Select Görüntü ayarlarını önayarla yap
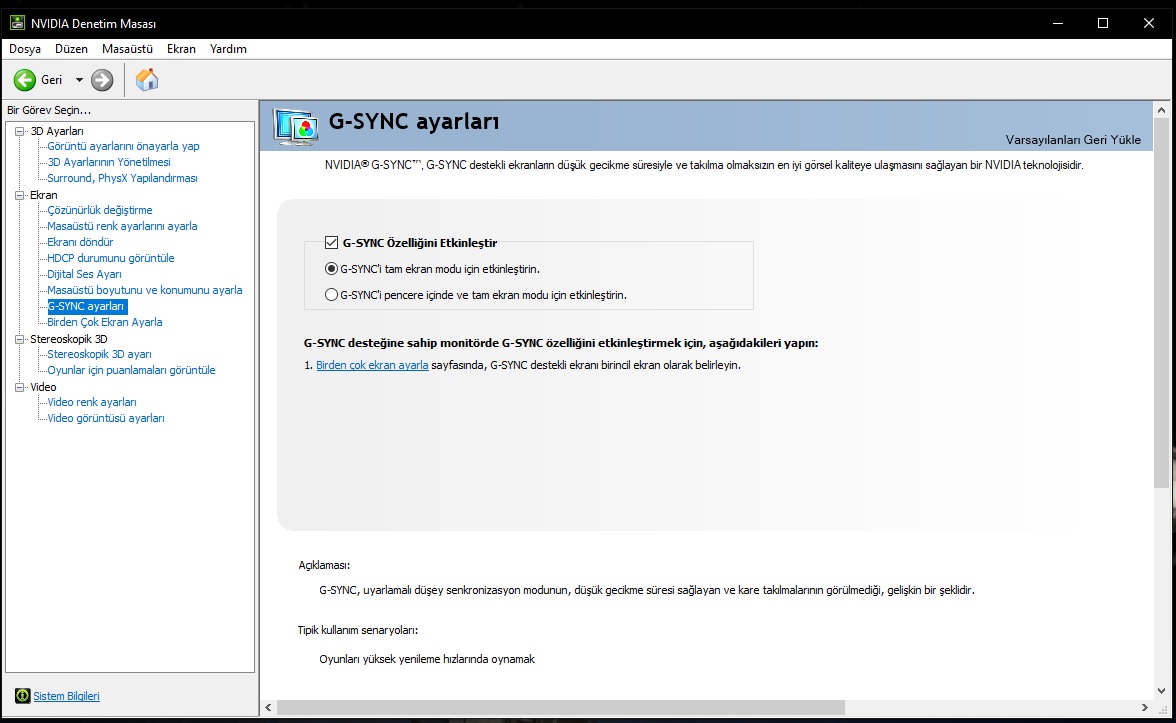The image size is (1176, 723). click(123, 146)
